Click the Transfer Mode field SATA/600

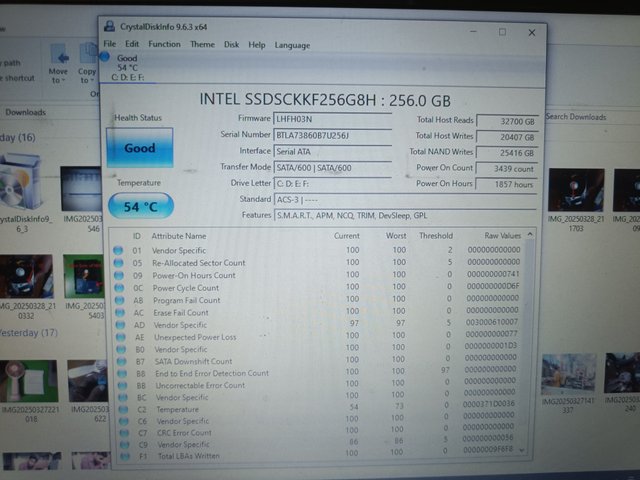pyautogui.click(x=332, y=167)
